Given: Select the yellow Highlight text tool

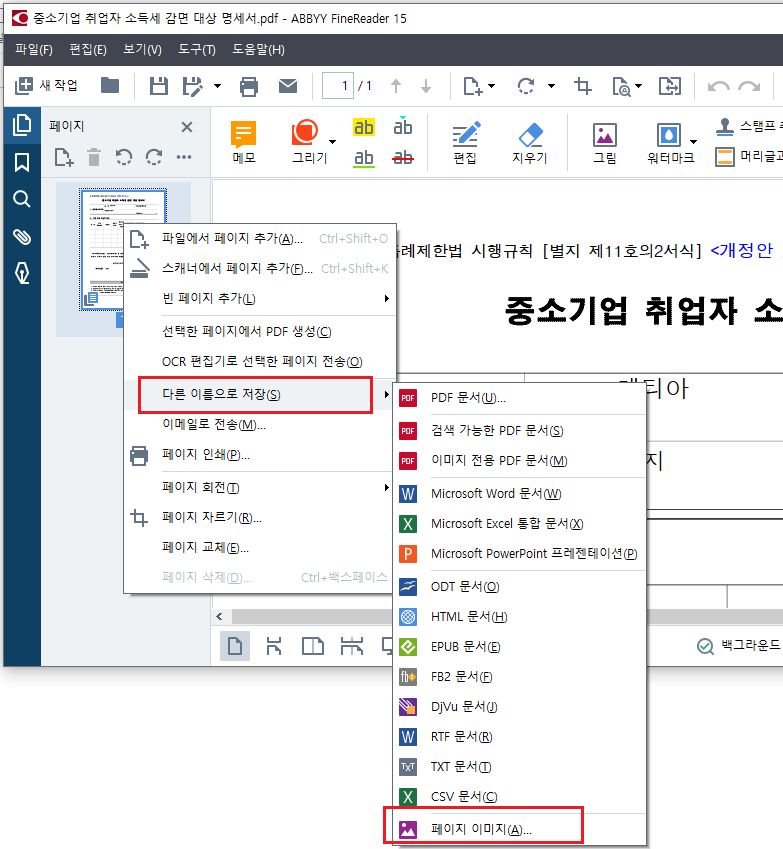Looking at the screenshot, I should 363,127.
